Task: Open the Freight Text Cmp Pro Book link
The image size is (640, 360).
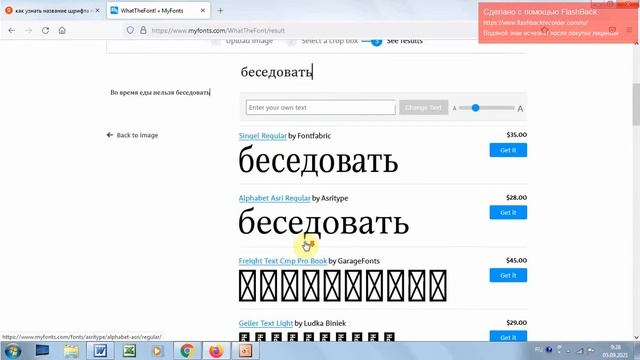Action: pyautogui.click(x=282, y=261)
